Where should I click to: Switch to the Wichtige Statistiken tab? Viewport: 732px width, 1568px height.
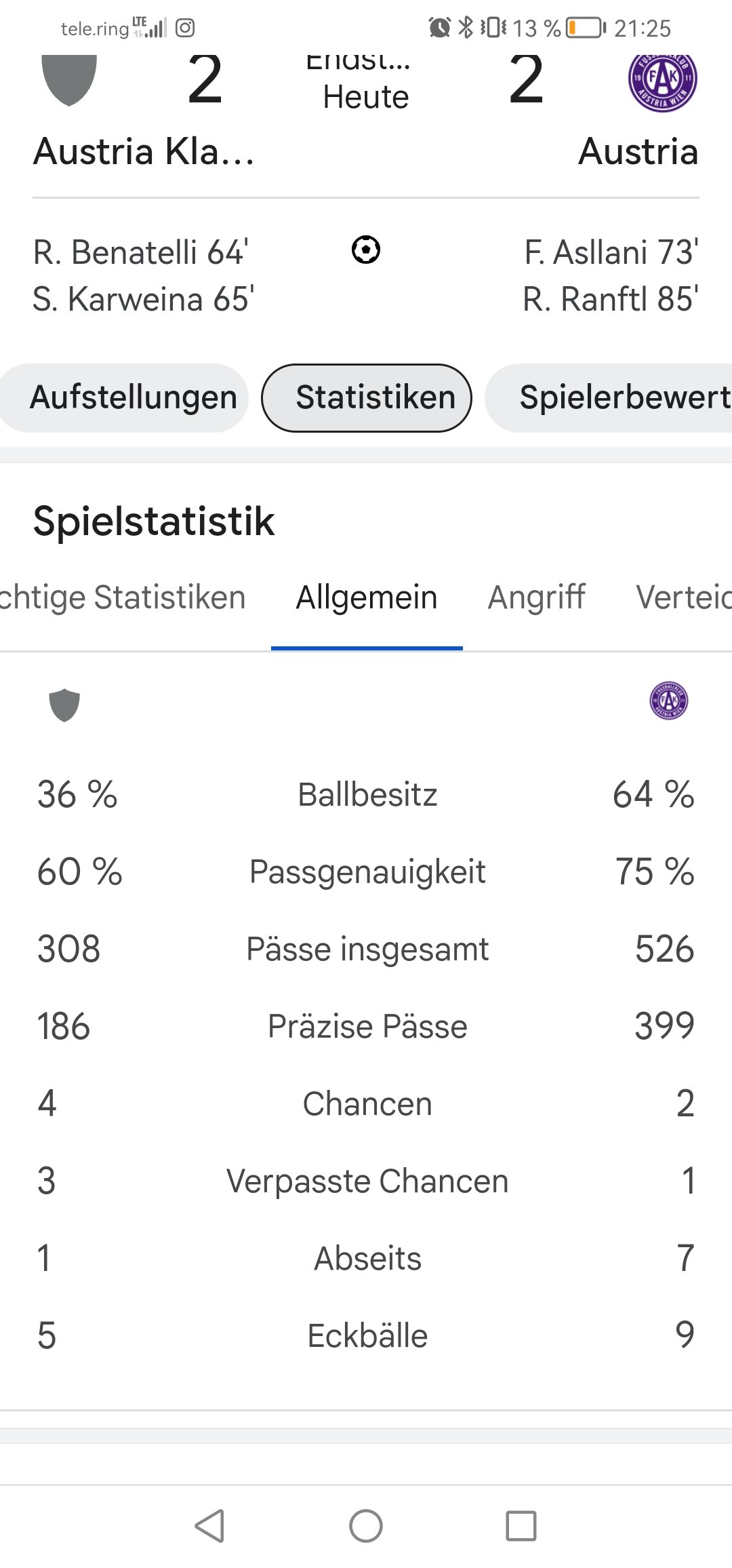[123, 598]
